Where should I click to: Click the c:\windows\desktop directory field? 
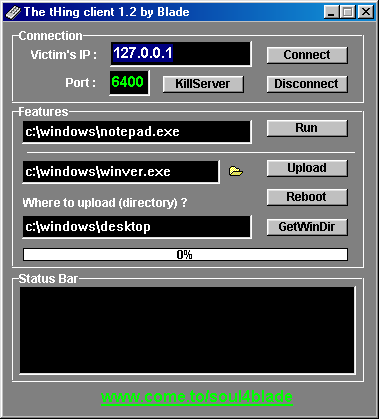[137, 227]
